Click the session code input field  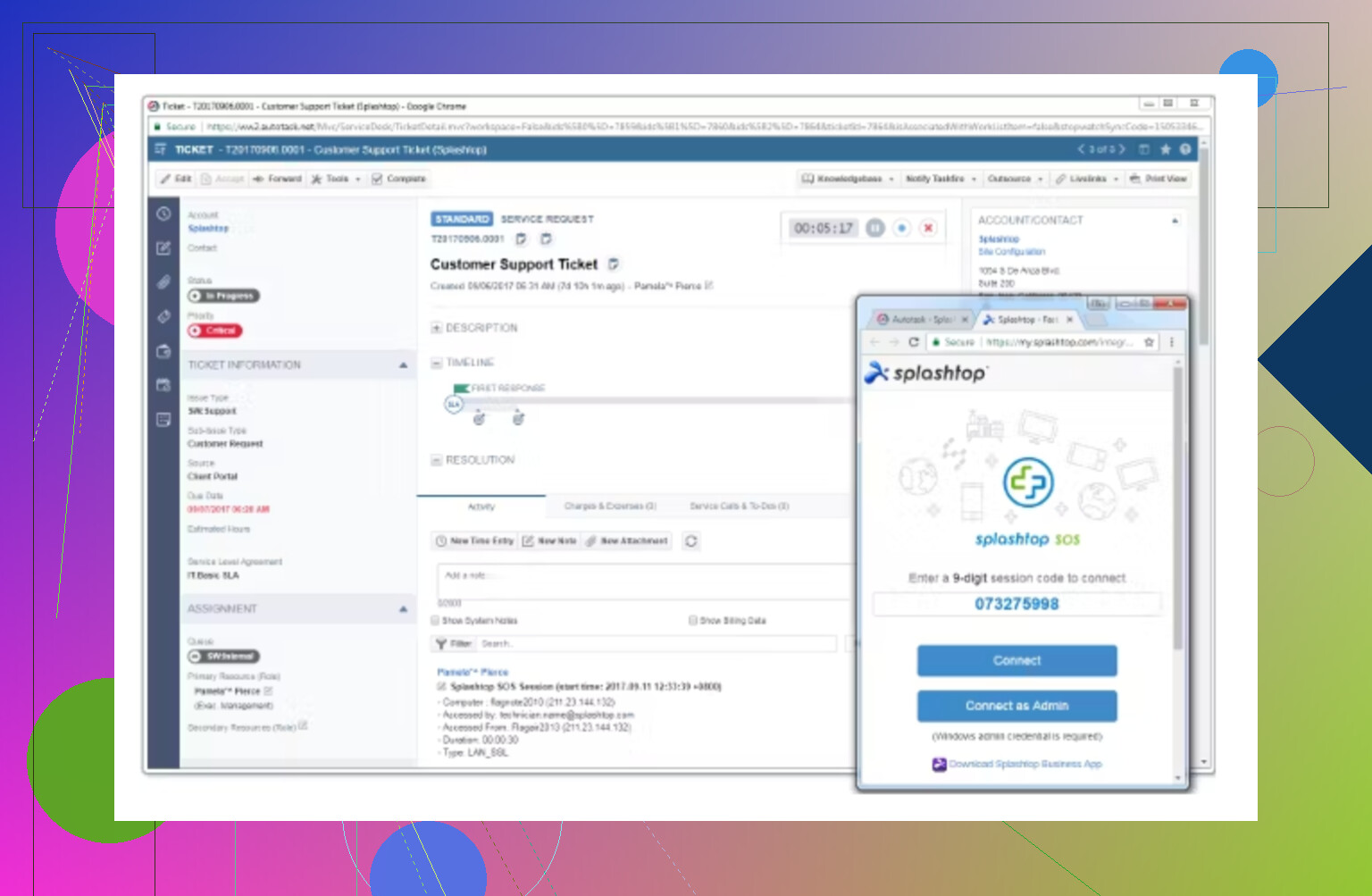[1017, 604]
